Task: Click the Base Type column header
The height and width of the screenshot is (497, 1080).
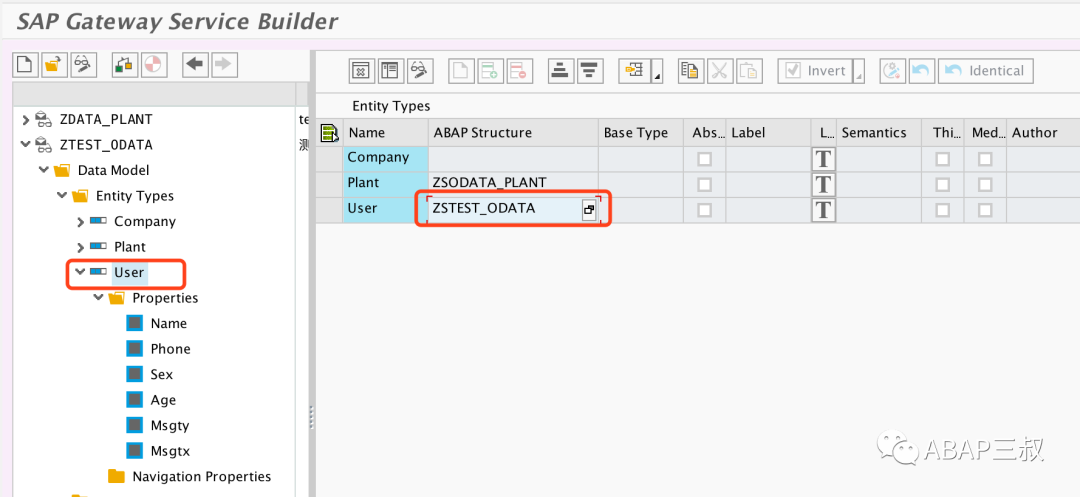Action: pyautogui.click(x=641, y=132)
